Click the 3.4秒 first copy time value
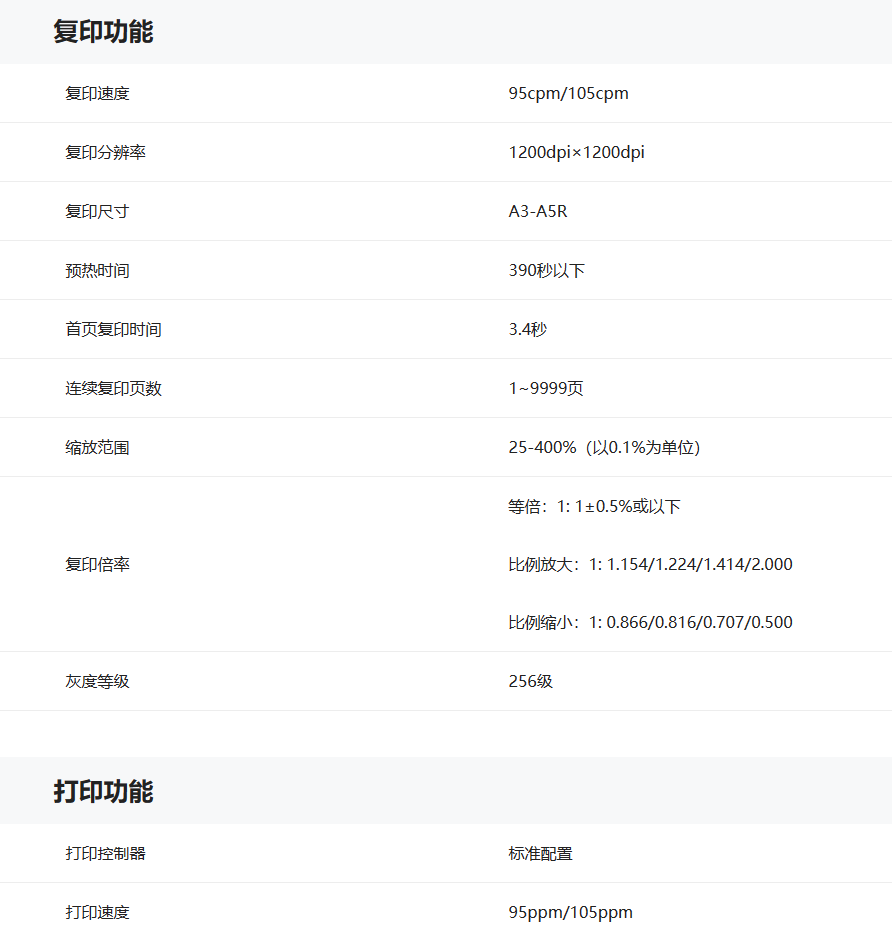The image size is (892, 928). pos(527,330)
